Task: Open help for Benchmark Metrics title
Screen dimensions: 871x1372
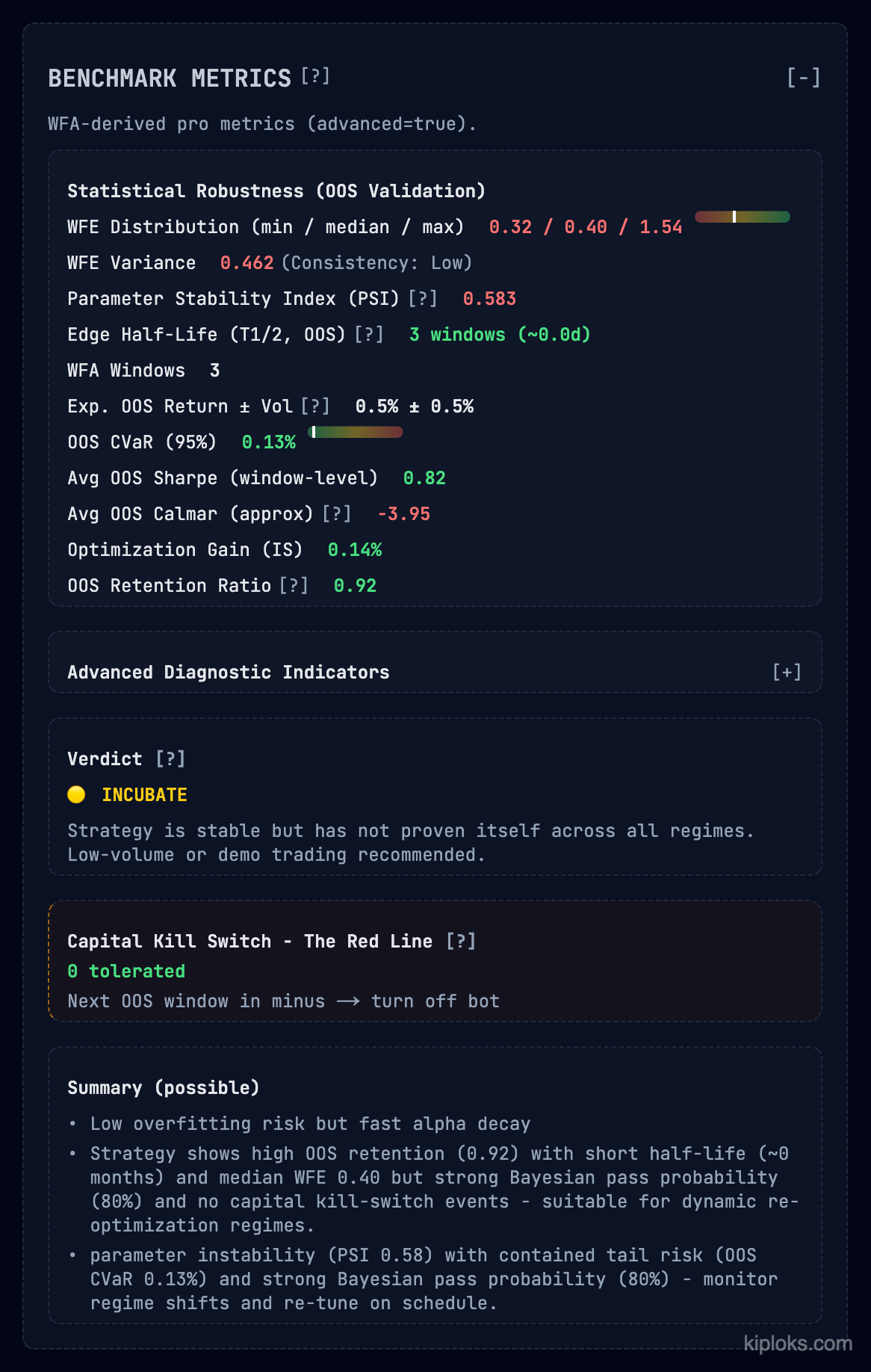Action: pos(314,77)
